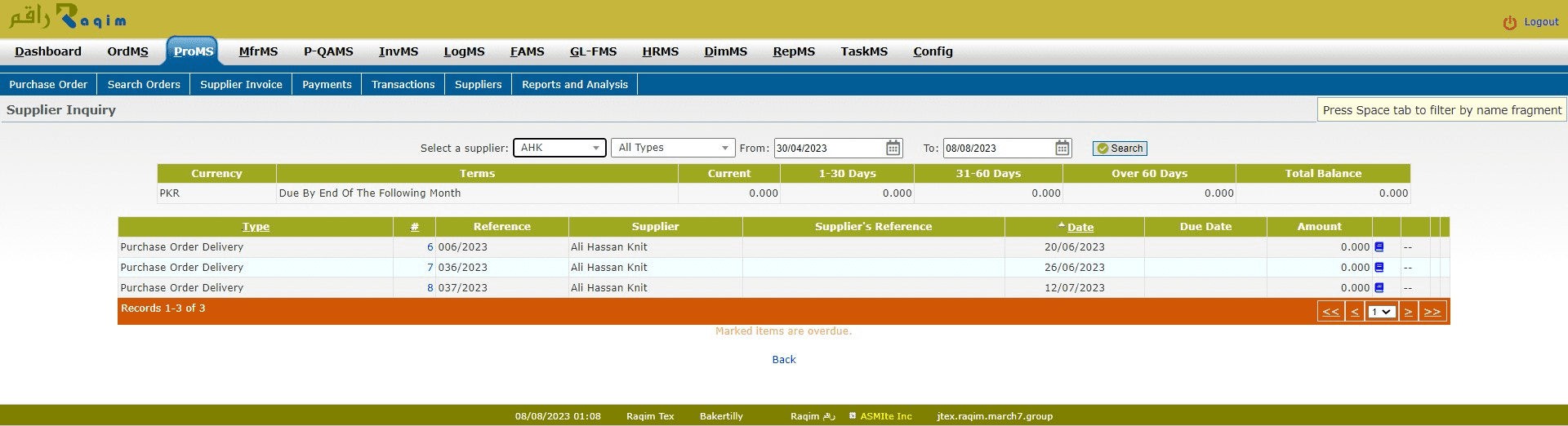
Task: Click the Back link
Action: [x=783, y=360]
